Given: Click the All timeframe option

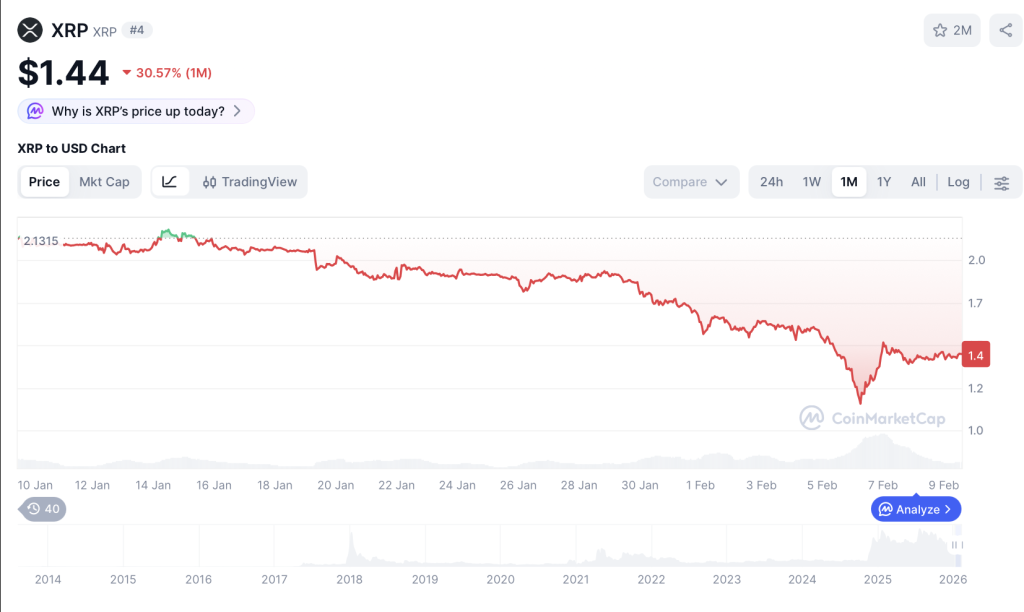Looking at the screenshot, I should 918,182.
